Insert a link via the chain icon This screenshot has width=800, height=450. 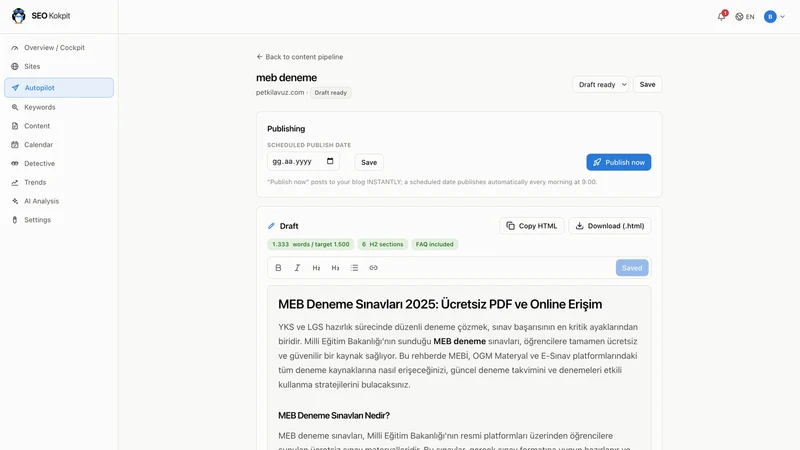point(373,268)
